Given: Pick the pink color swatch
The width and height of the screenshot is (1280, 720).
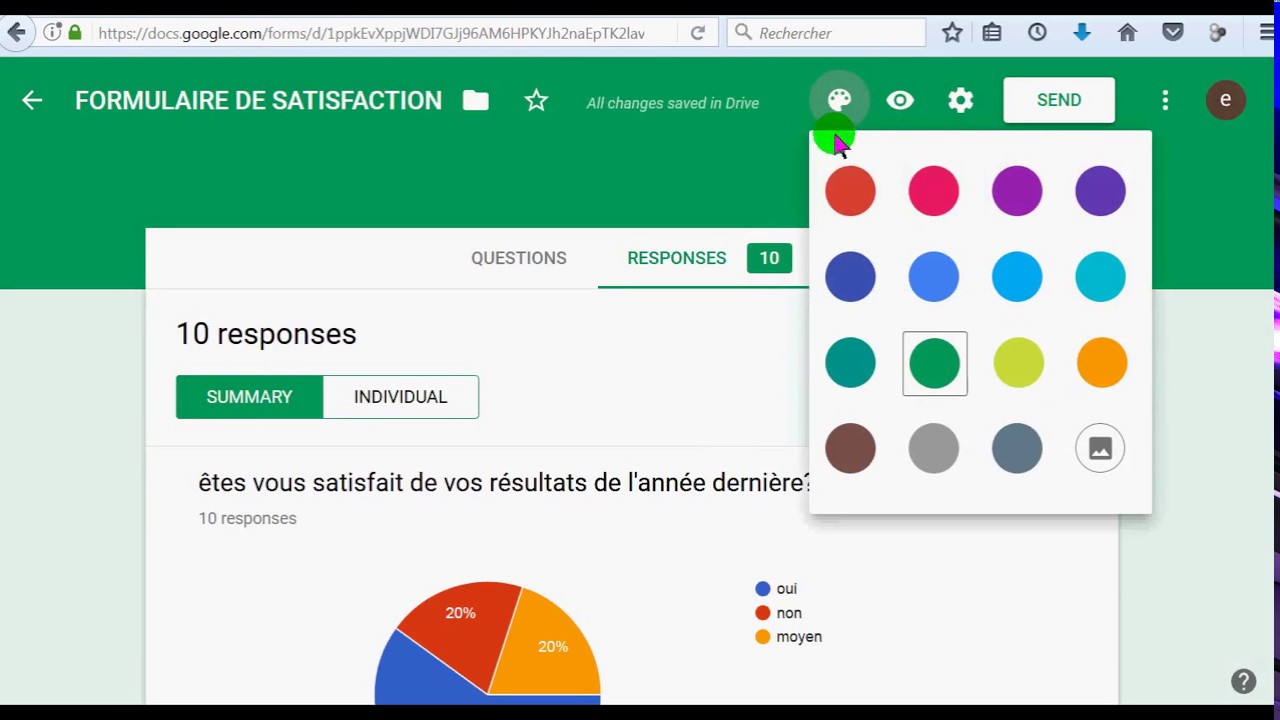Looking at the screenshot, I should click(934, 191).
